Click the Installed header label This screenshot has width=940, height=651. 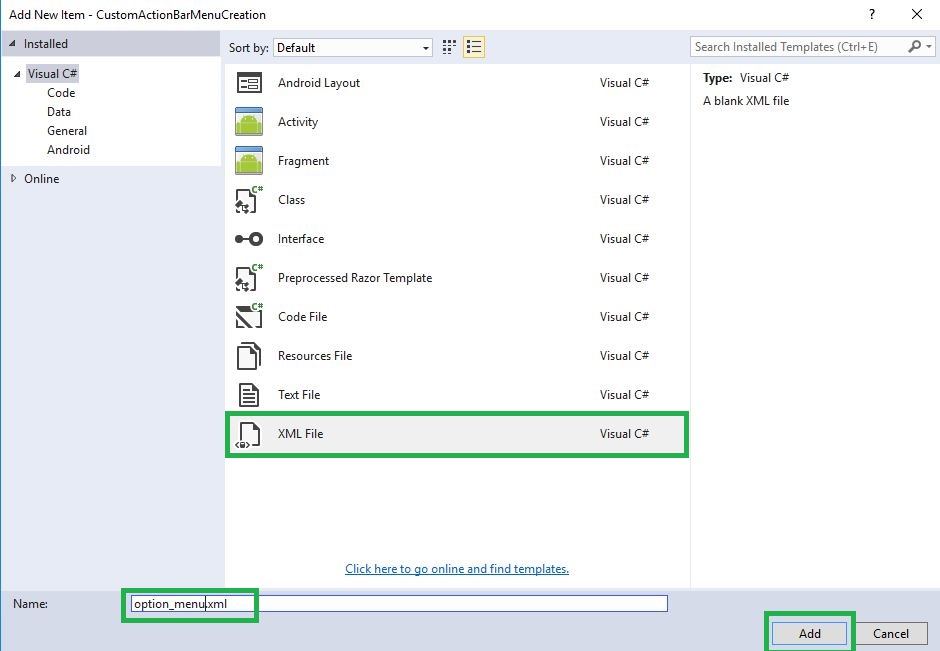[x=46, y=44]
